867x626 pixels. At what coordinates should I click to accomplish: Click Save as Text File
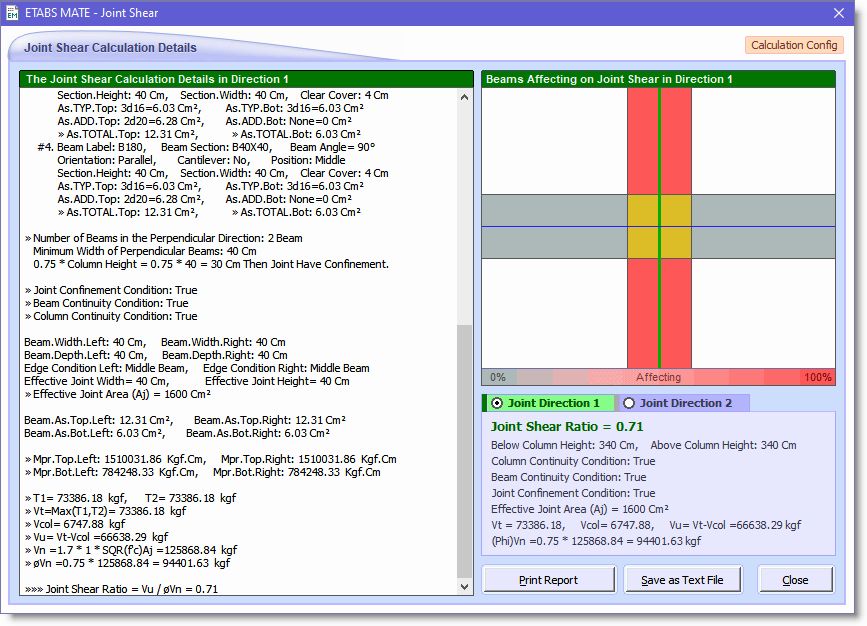[x=683, y=579]
